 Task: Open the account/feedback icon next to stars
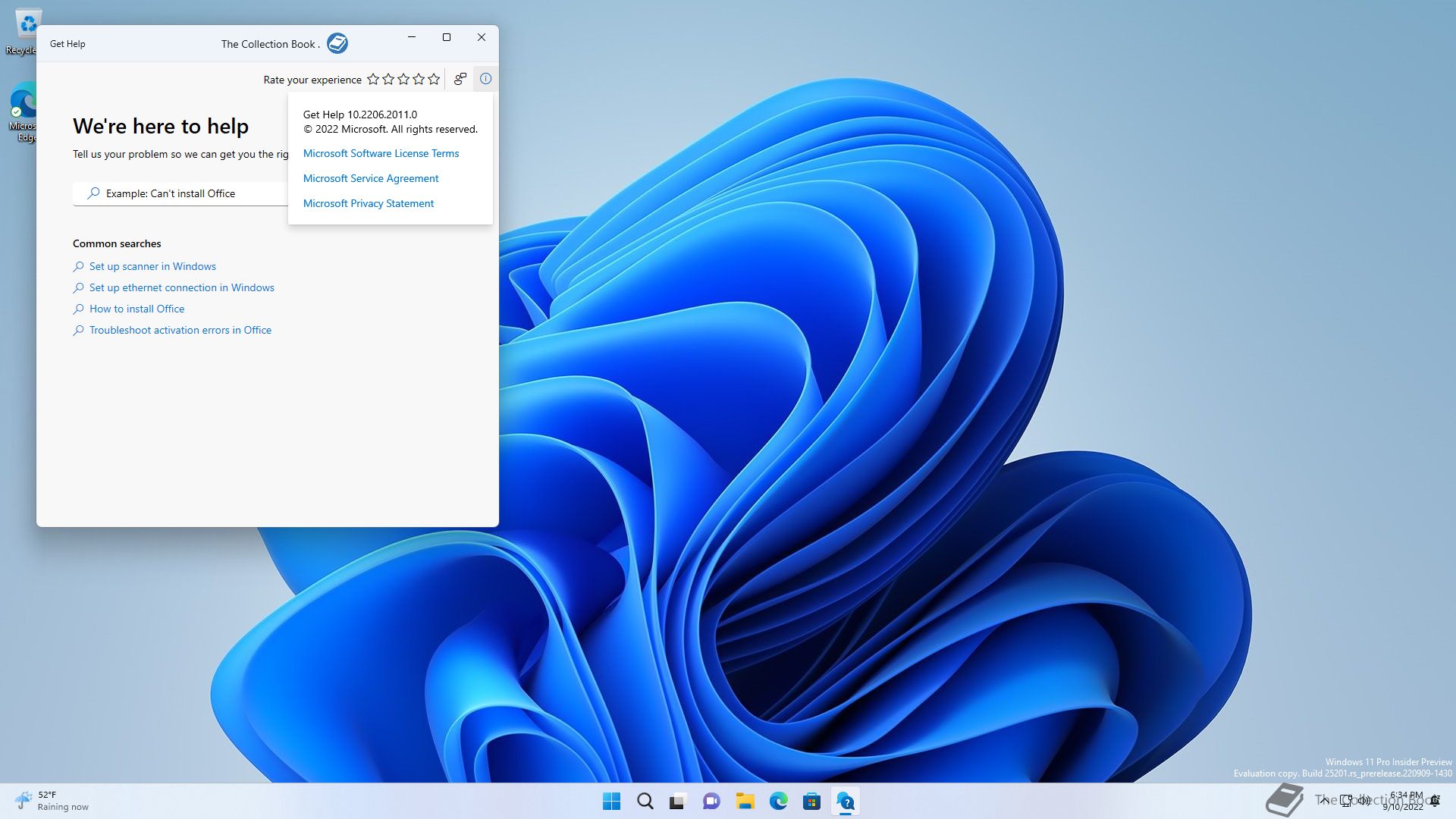[x=460, y=79]
